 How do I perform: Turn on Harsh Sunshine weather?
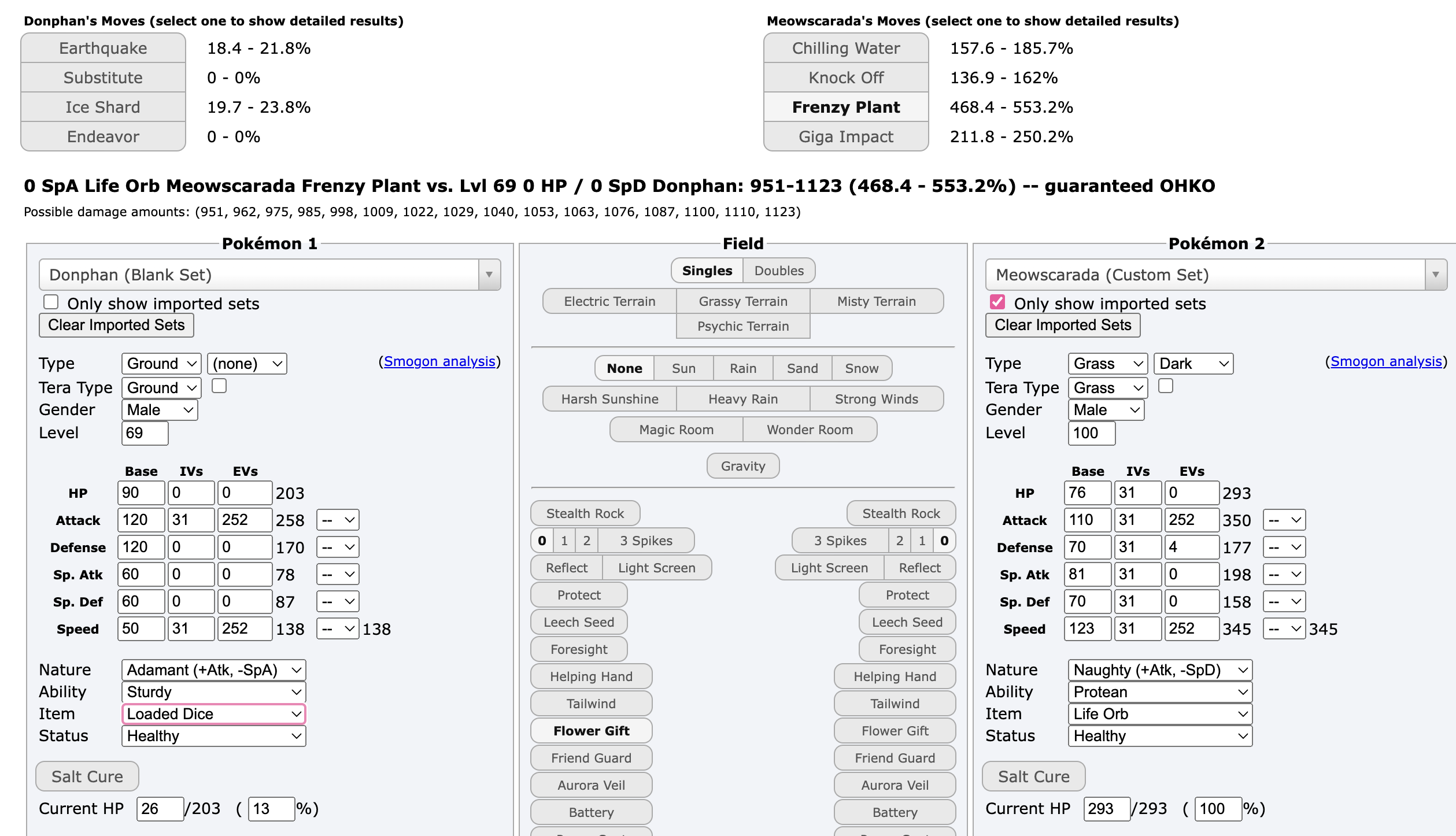pos(609,399)
